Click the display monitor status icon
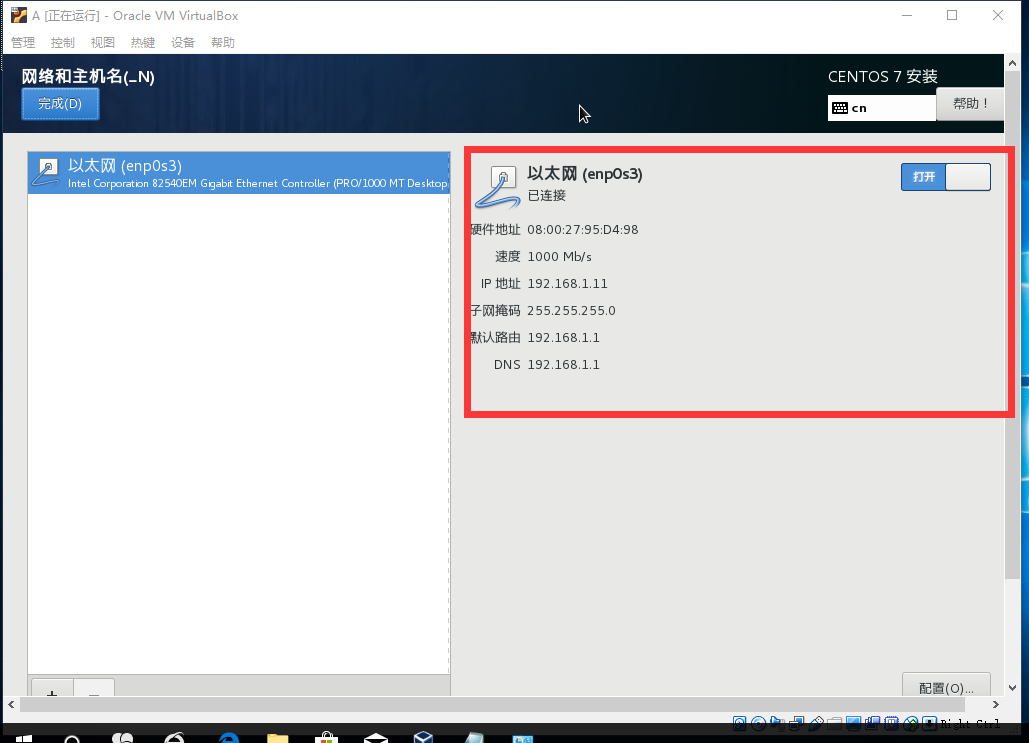Viewport: 1029px width, 743px height. coord(853,723)
